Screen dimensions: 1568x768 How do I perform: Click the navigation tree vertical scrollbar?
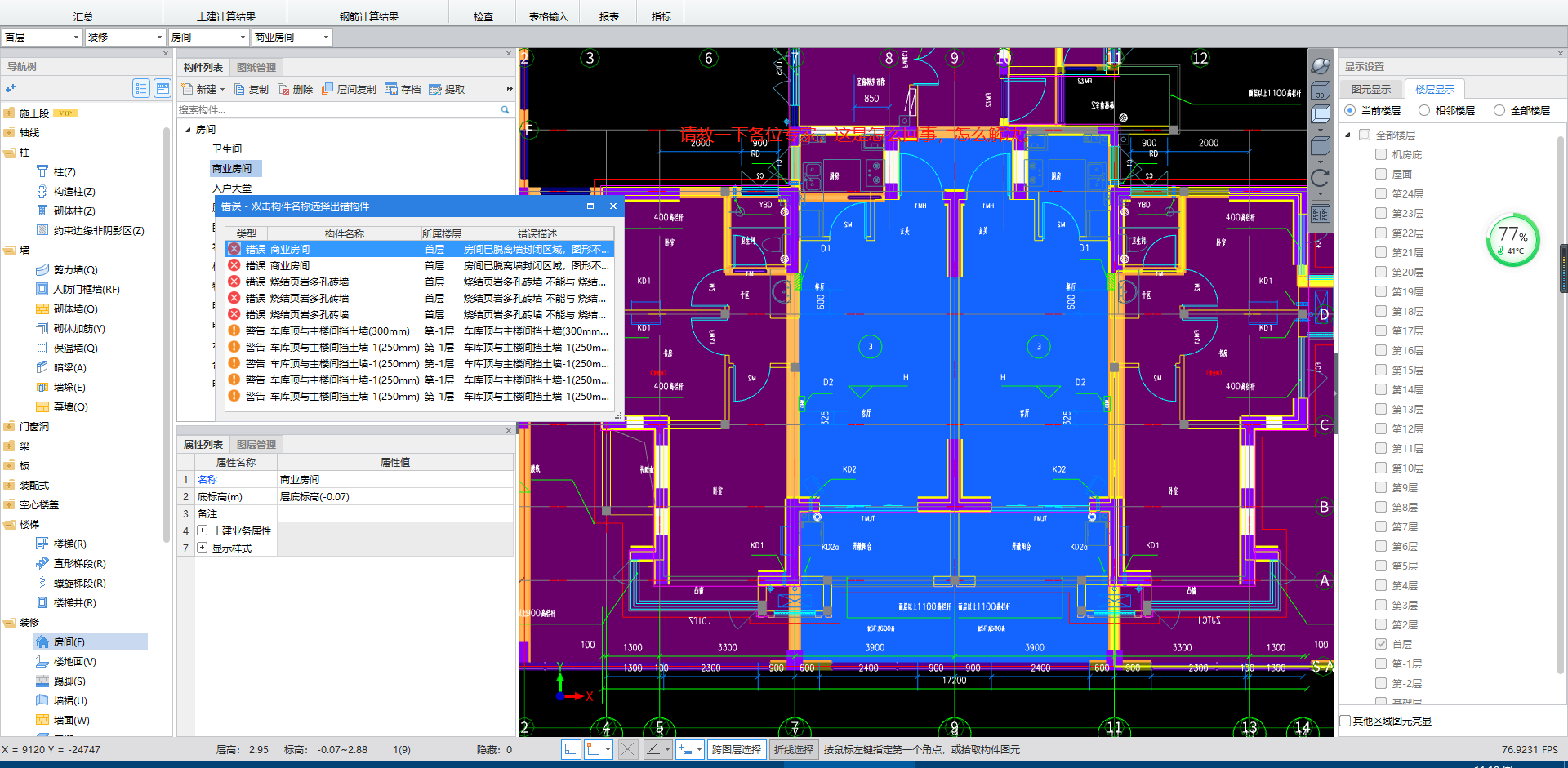click(167, 335)
